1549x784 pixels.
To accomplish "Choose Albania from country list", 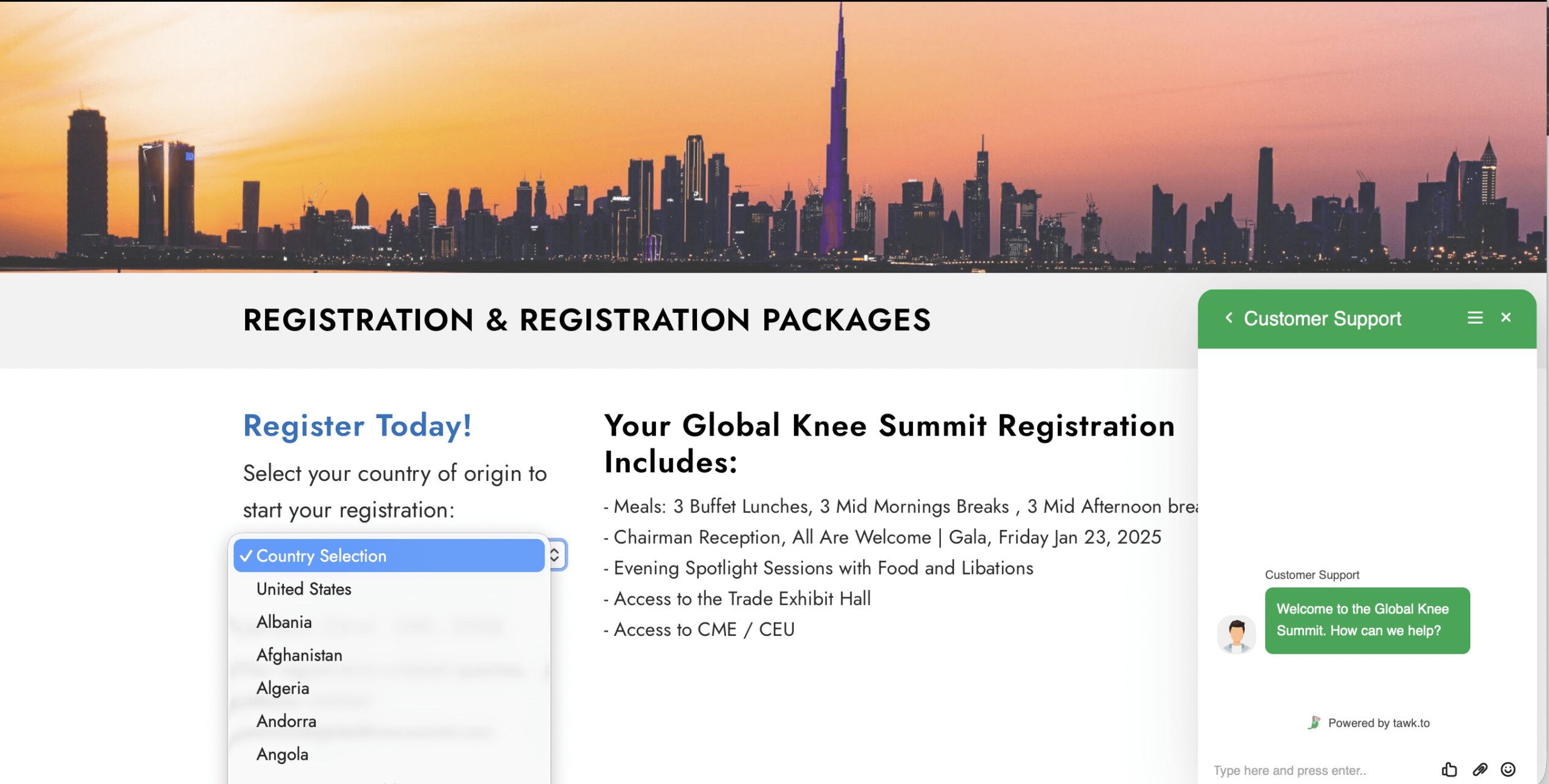I will 284,622.
